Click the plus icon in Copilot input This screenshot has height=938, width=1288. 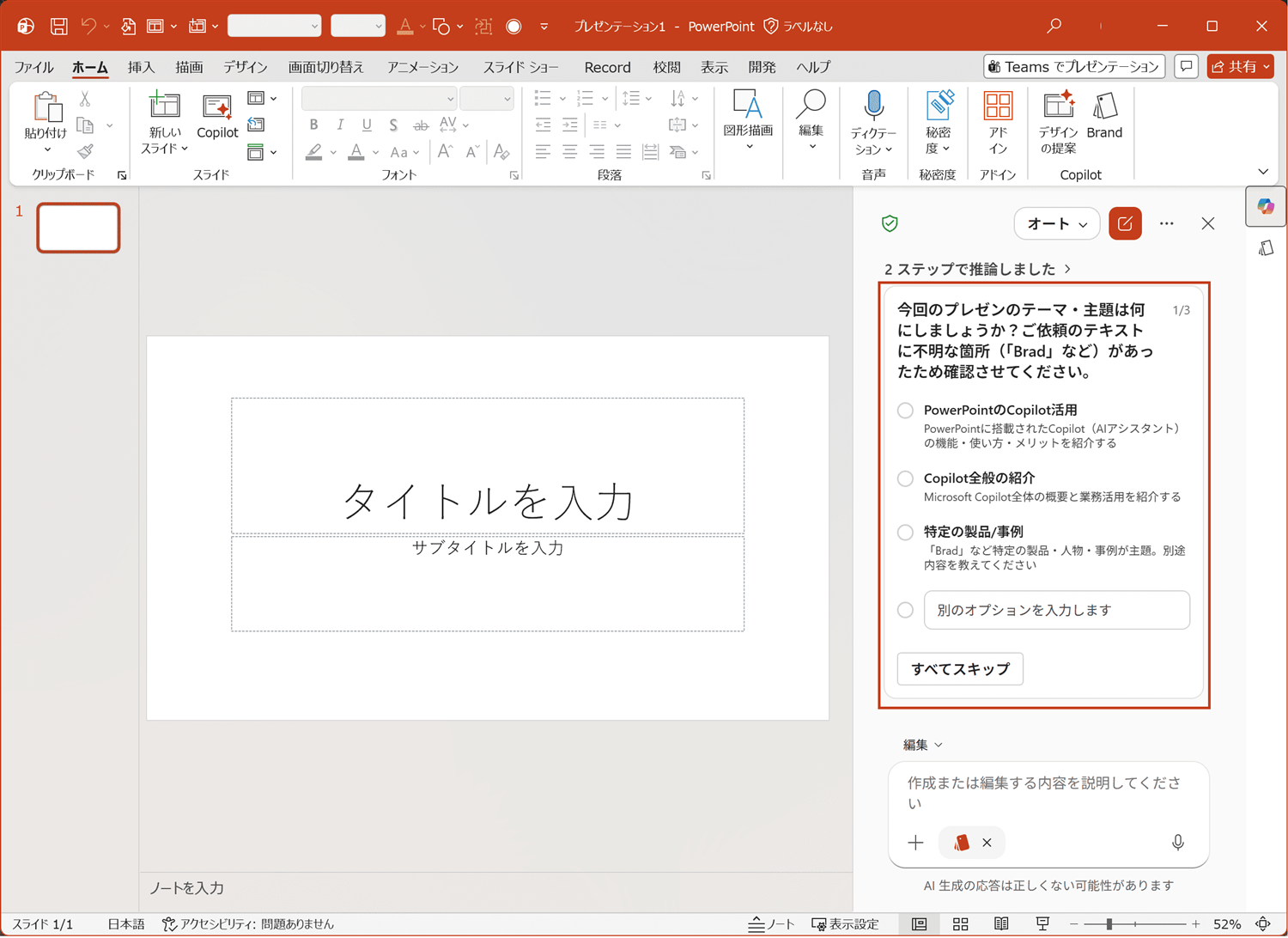click(915, 843)
